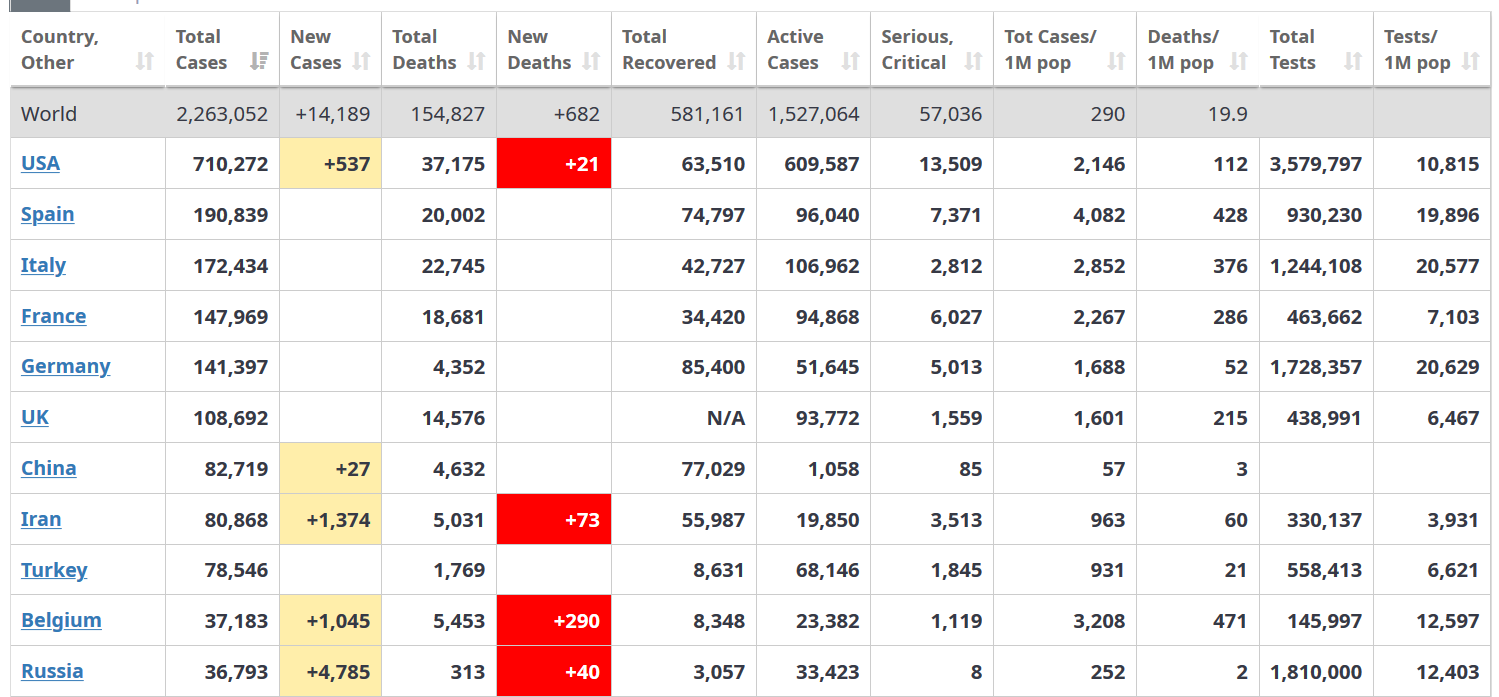Click USA red new deaths cell +21
Screen dimensions: 1499x697
click(554, 163)
